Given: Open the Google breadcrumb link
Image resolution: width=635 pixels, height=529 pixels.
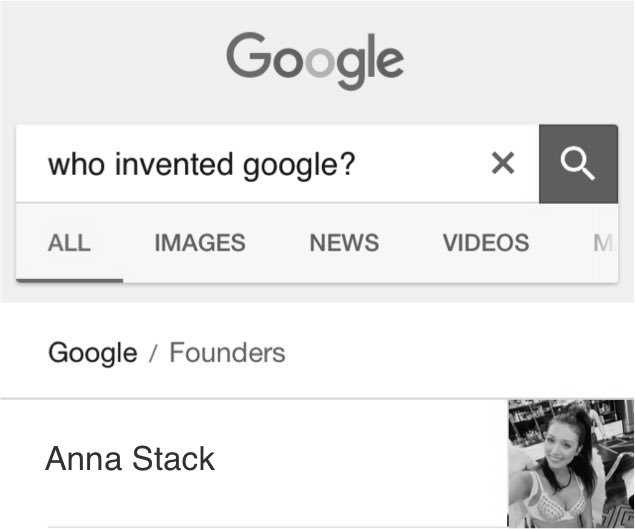Looking at the screenshot, I should tap(93, 353).
